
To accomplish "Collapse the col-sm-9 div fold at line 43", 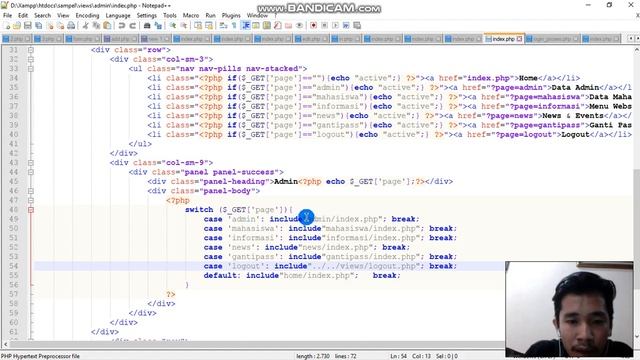I will click(31, 162).
